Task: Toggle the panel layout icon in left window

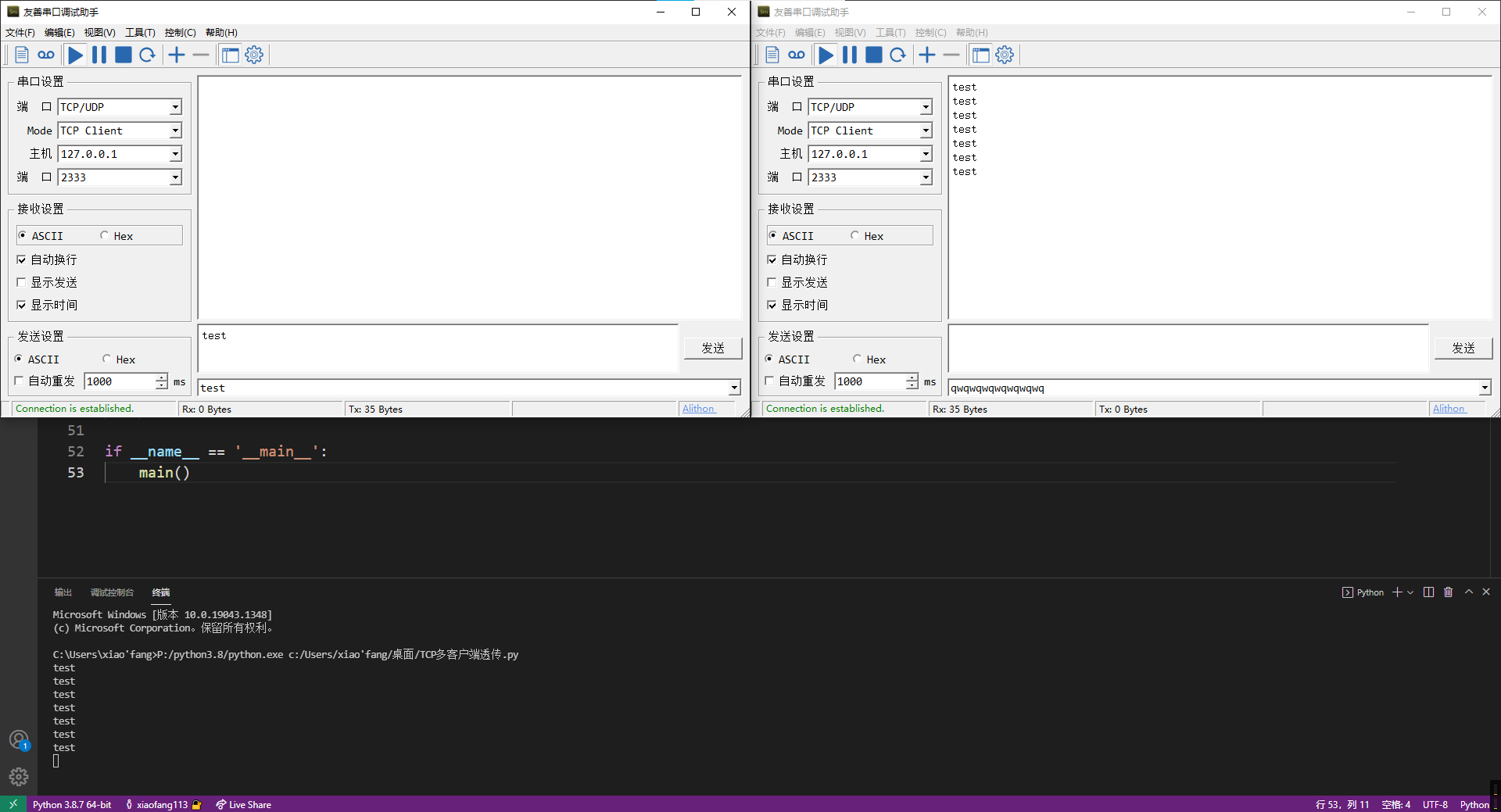Action: (x=230, y=55)
